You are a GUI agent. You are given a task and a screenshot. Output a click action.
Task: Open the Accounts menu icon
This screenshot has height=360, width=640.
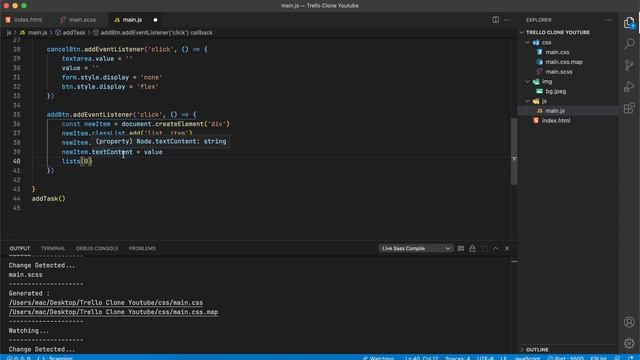click(629, 322)
